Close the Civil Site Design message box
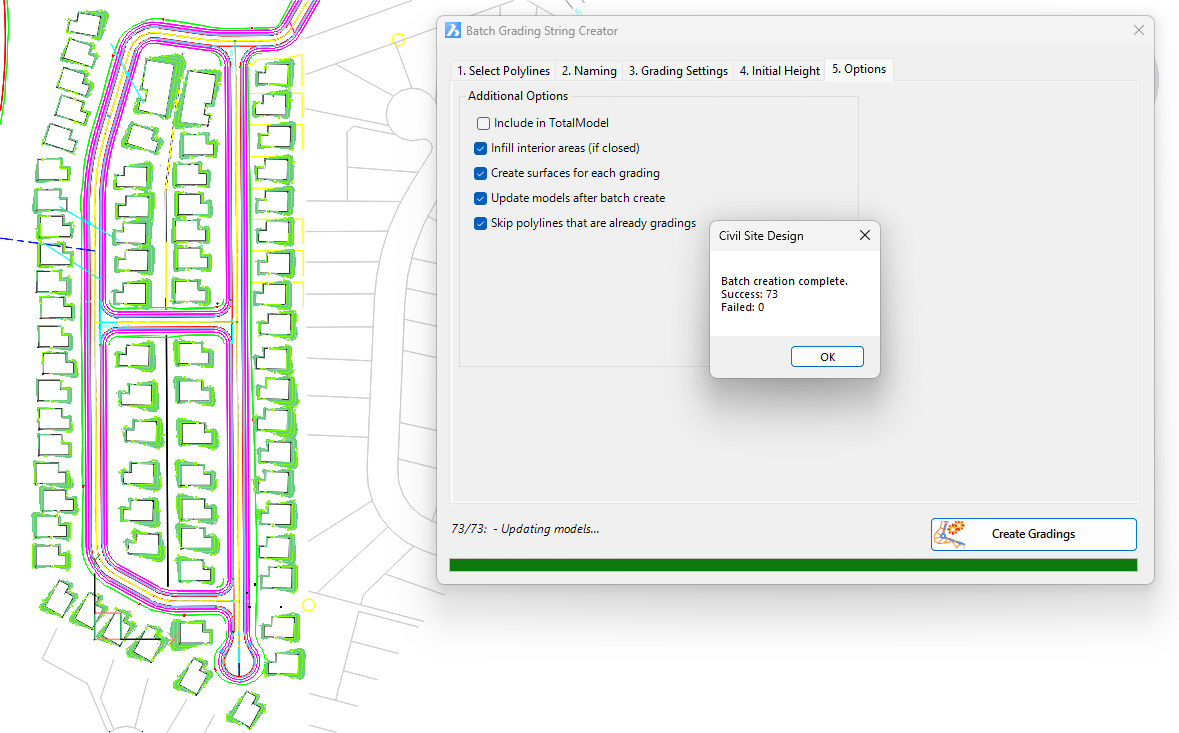 tap(865, 235)
